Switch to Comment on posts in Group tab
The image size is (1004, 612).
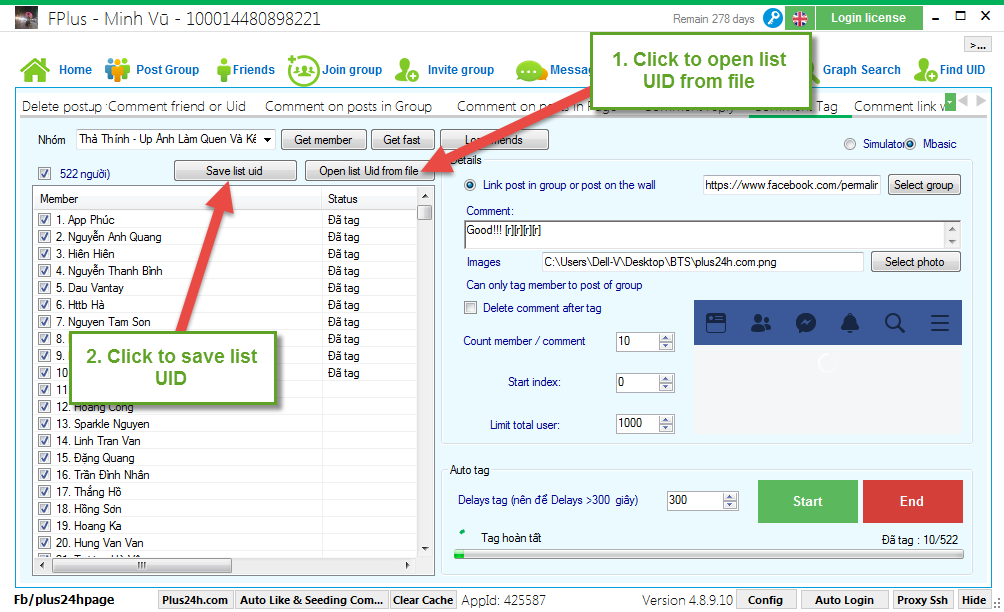pyautogui.click(x=348, y=106)
